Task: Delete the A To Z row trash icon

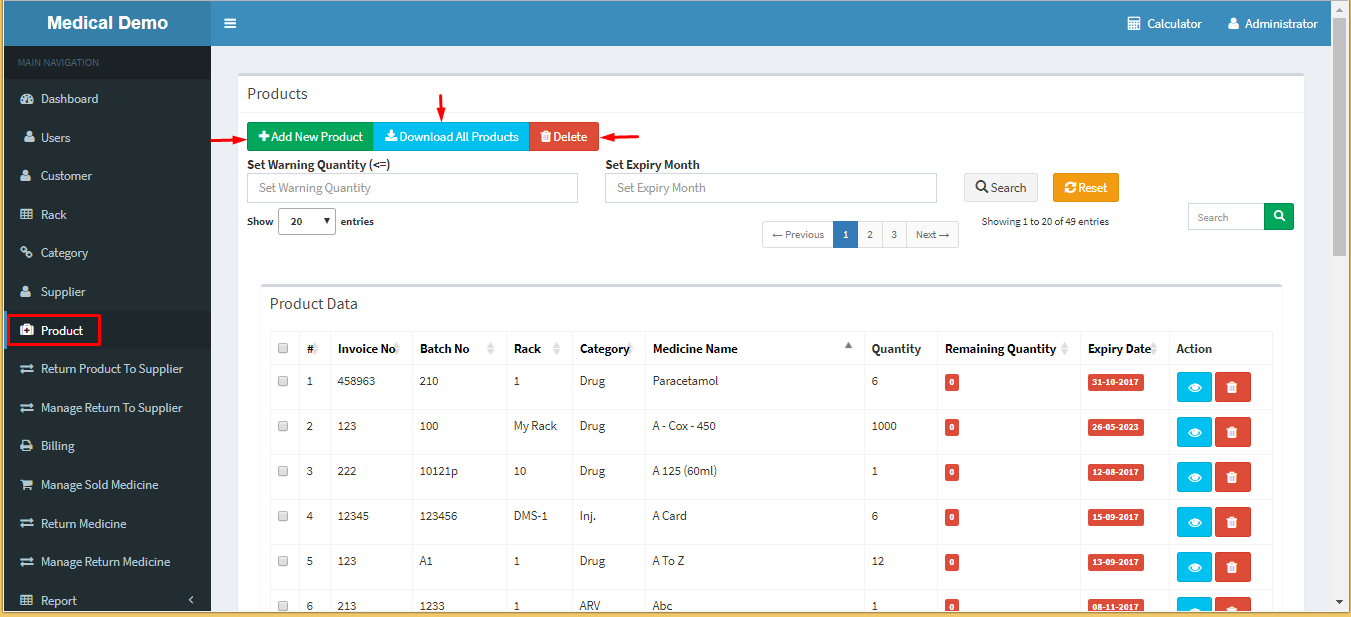Action: [1232, 567]
